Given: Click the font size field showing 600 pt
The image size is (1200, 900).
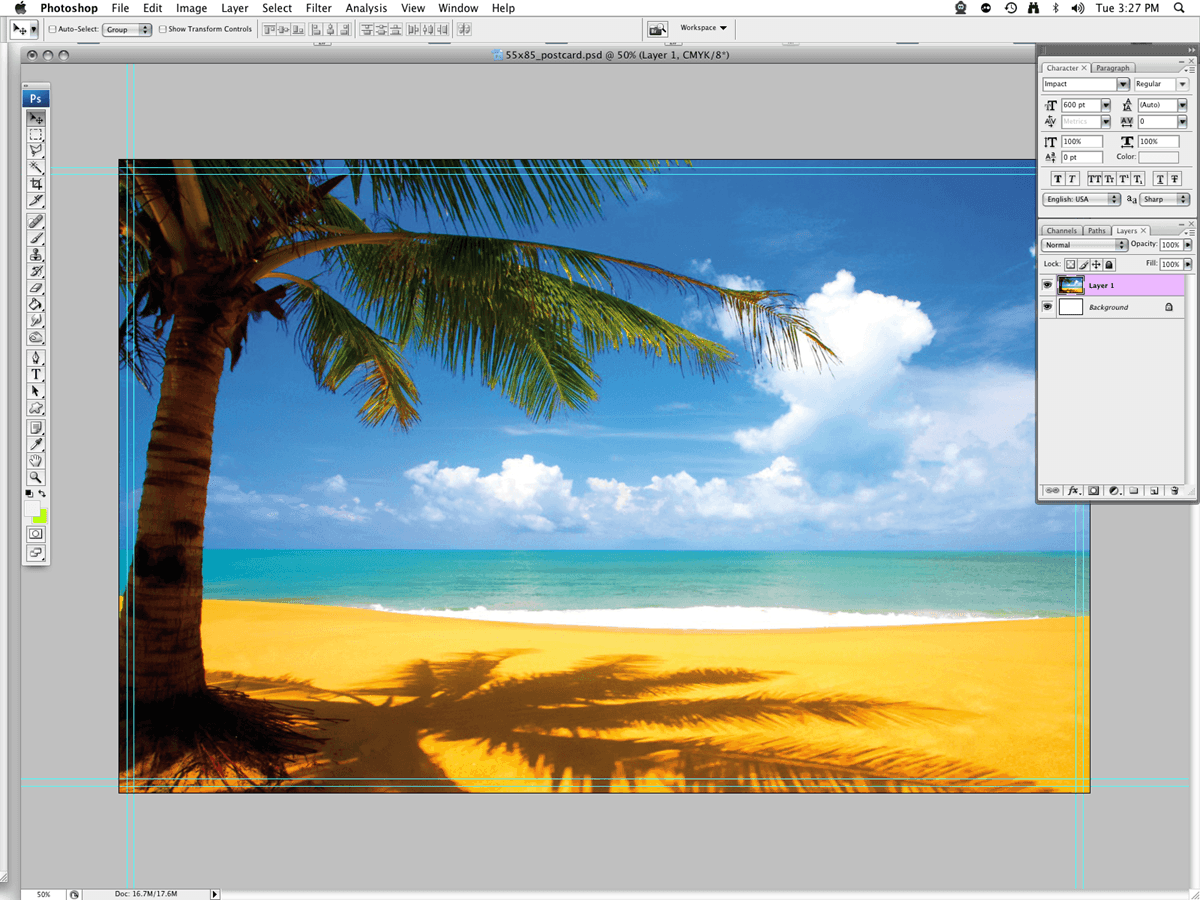Looking at the screenshot, I should click(x=1080, y=105).
